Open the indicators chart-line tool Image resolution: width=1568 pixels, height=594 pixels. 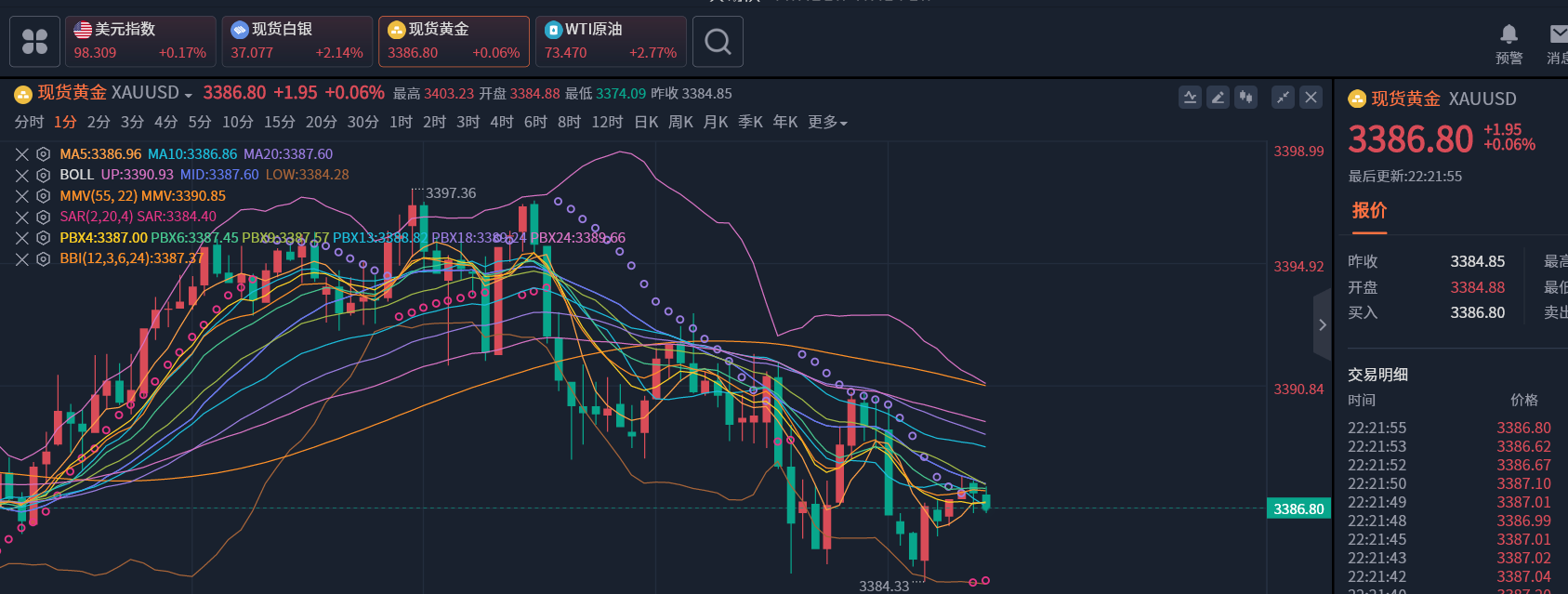pos(1190,97)
